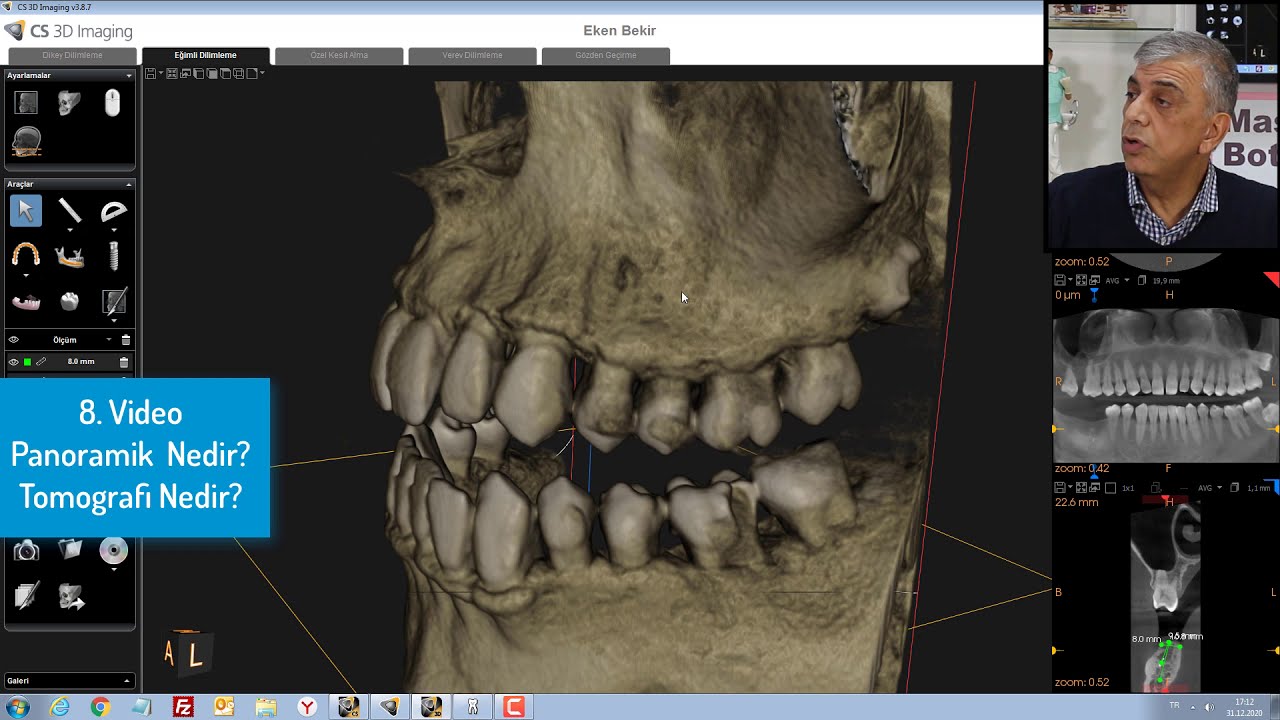Click blue slider handle beside 0 µm
Screen dimensions: 1280x720
pyautogui.click(x=1094, y=295)
